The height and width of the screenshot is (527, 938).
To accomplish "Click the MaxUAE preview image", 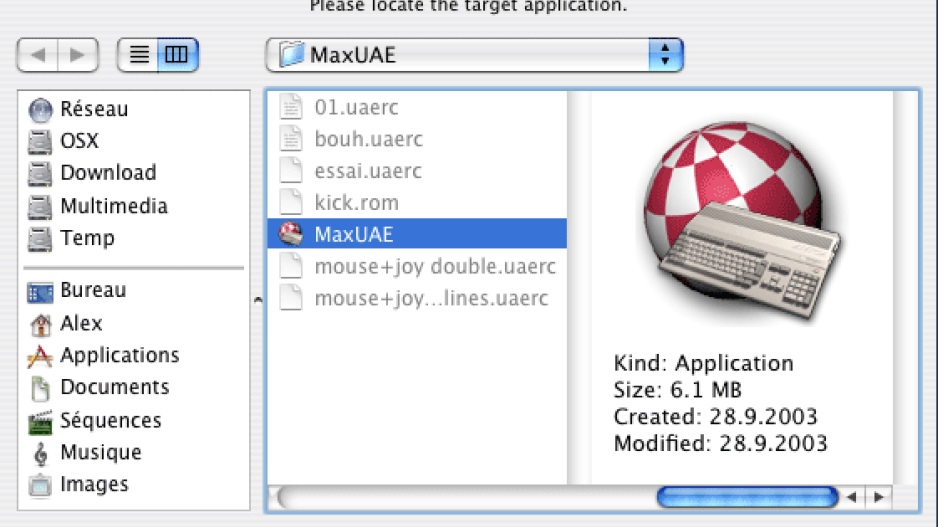I will click(741, 221).
